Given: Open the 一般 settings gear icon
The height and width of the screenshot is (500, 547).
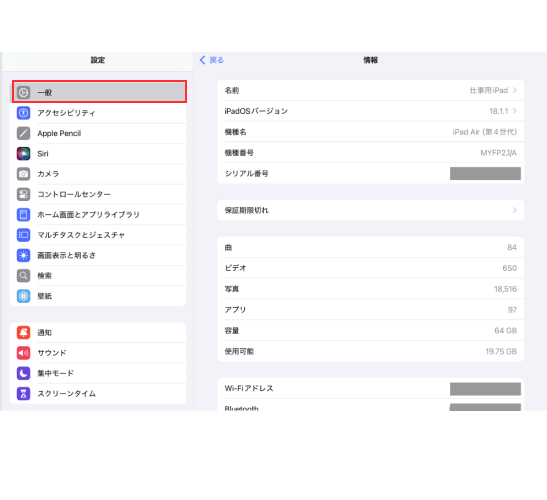Looking at the screenshot, I should point(23,92).
